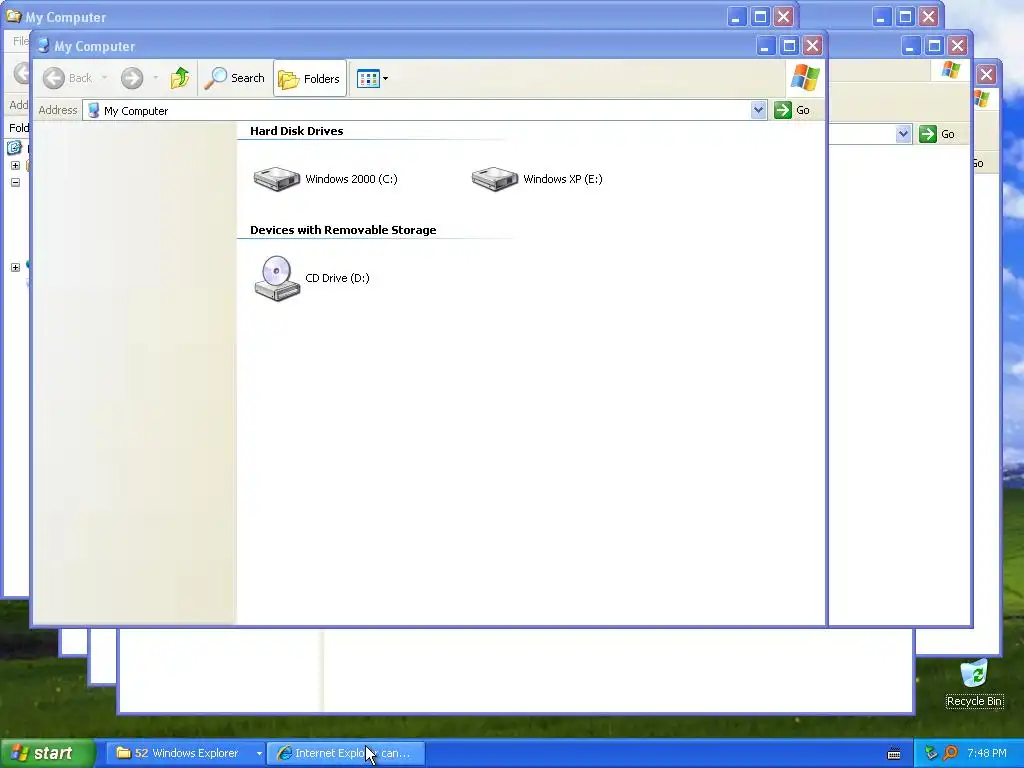Click the Forward arrow button
The image size is (1024, 768).
[x=132, y=78]
